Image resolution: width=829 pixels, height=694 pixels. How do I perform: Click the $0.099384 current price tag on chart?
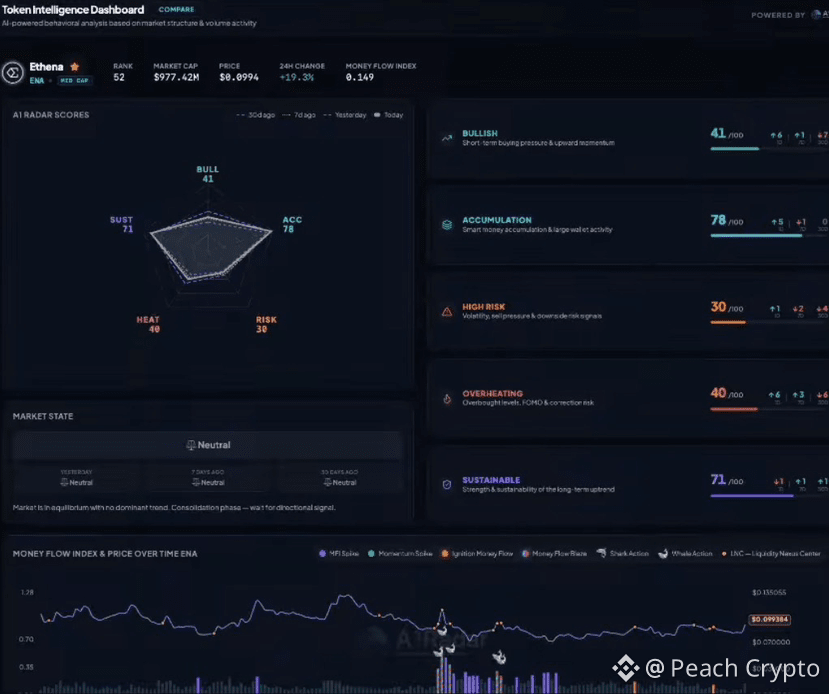tap(769, 619)
